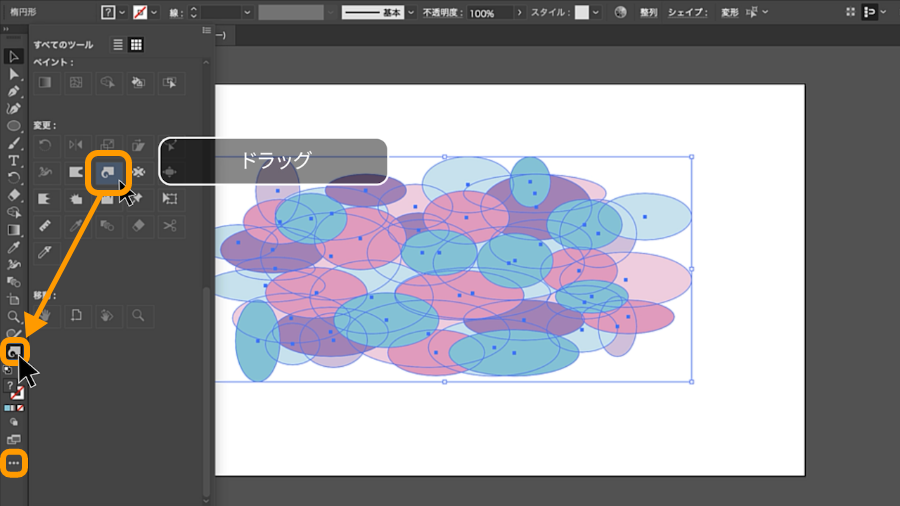The width and height of the screenshot is (900, 506).
Task: Select the Ellipse tool in the toolbar
Action: pos(14,126)
